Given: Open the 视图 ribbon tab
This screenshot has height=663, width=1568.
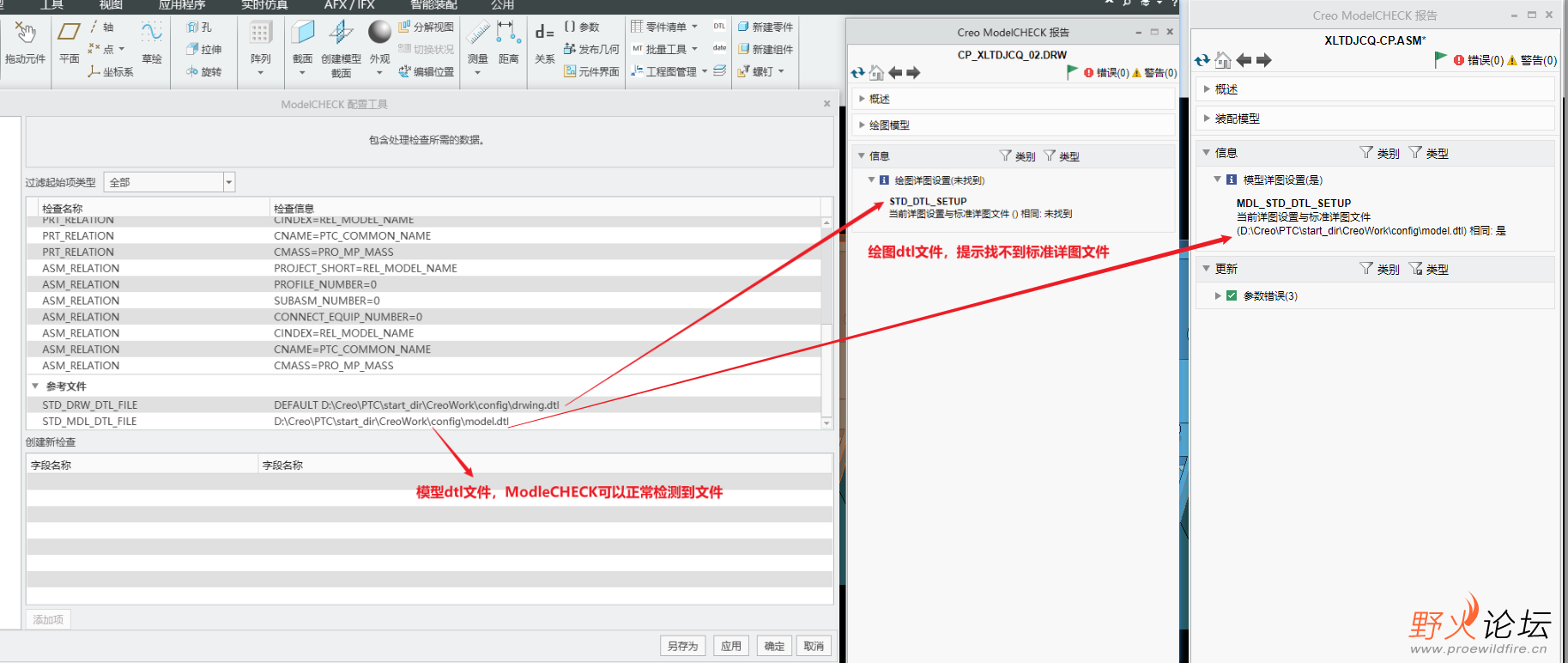Looking at the screenshot, I should click(x=111, y=5).
